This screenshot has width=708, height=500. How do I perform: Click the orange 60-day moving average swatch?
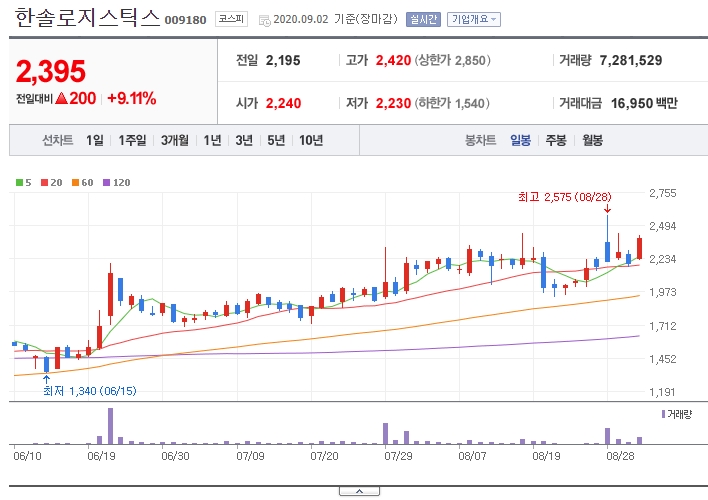coord(75,182)
